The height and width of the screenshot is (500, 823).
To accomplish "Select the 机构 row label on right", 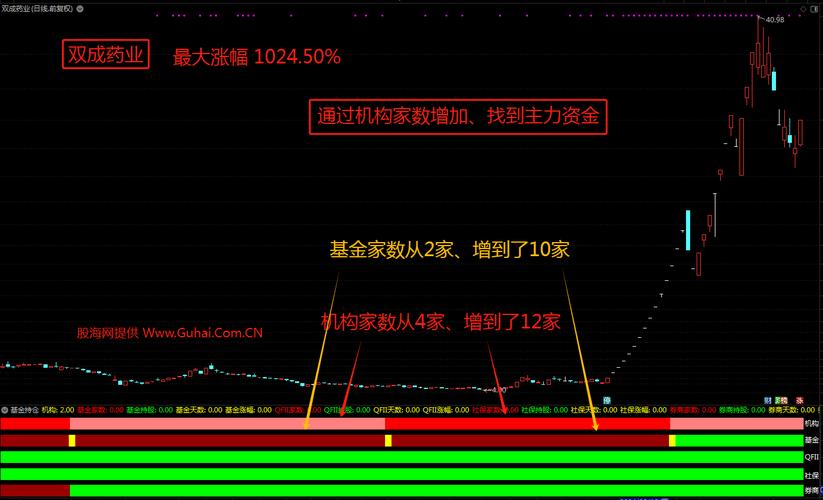I will click(811, 424).
